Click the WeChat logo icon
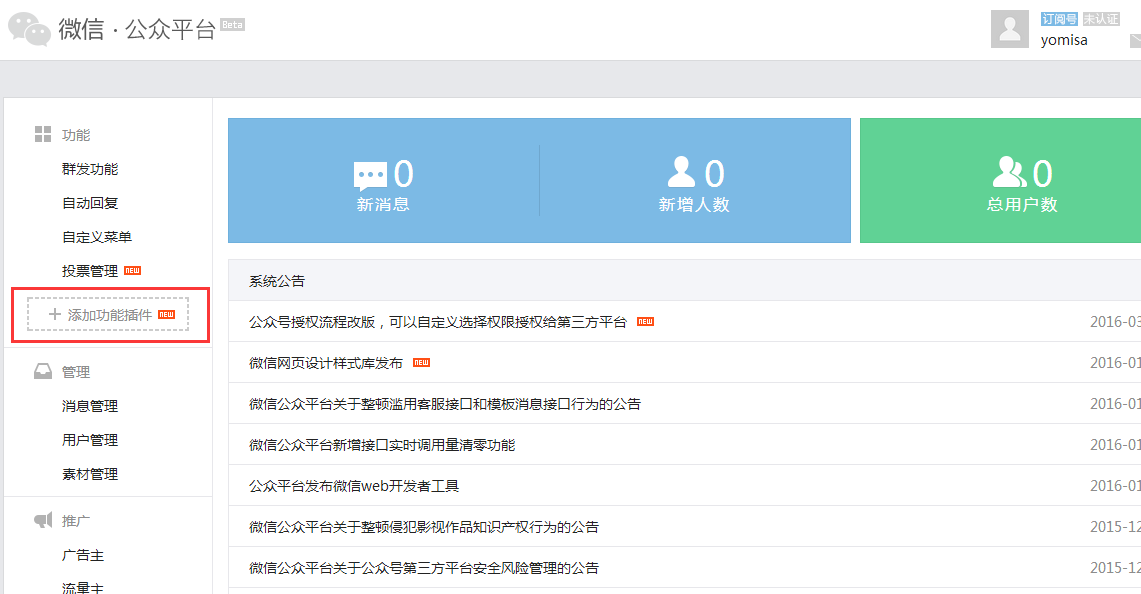This screenshot has height=594, width=1141. [29, 29]
